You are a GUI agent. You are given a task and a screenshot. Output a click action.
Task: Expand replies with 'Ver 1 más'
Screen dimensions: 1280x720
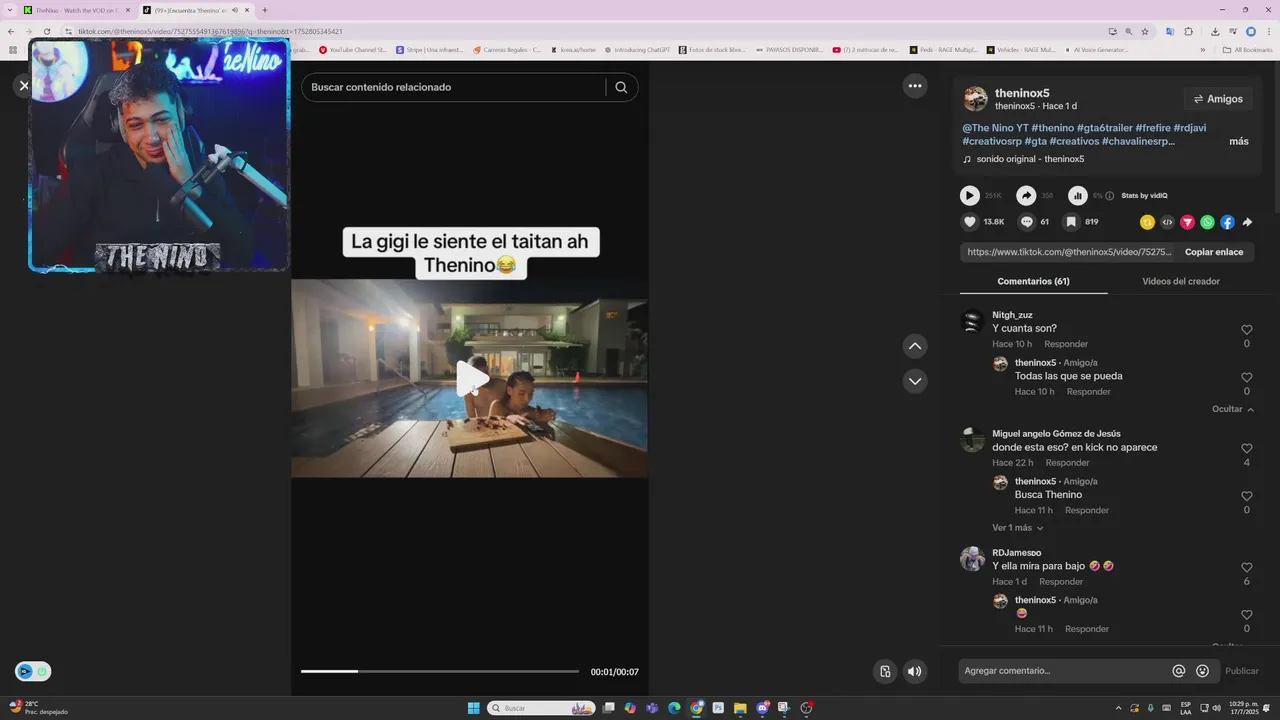(x=1018, y=528)
